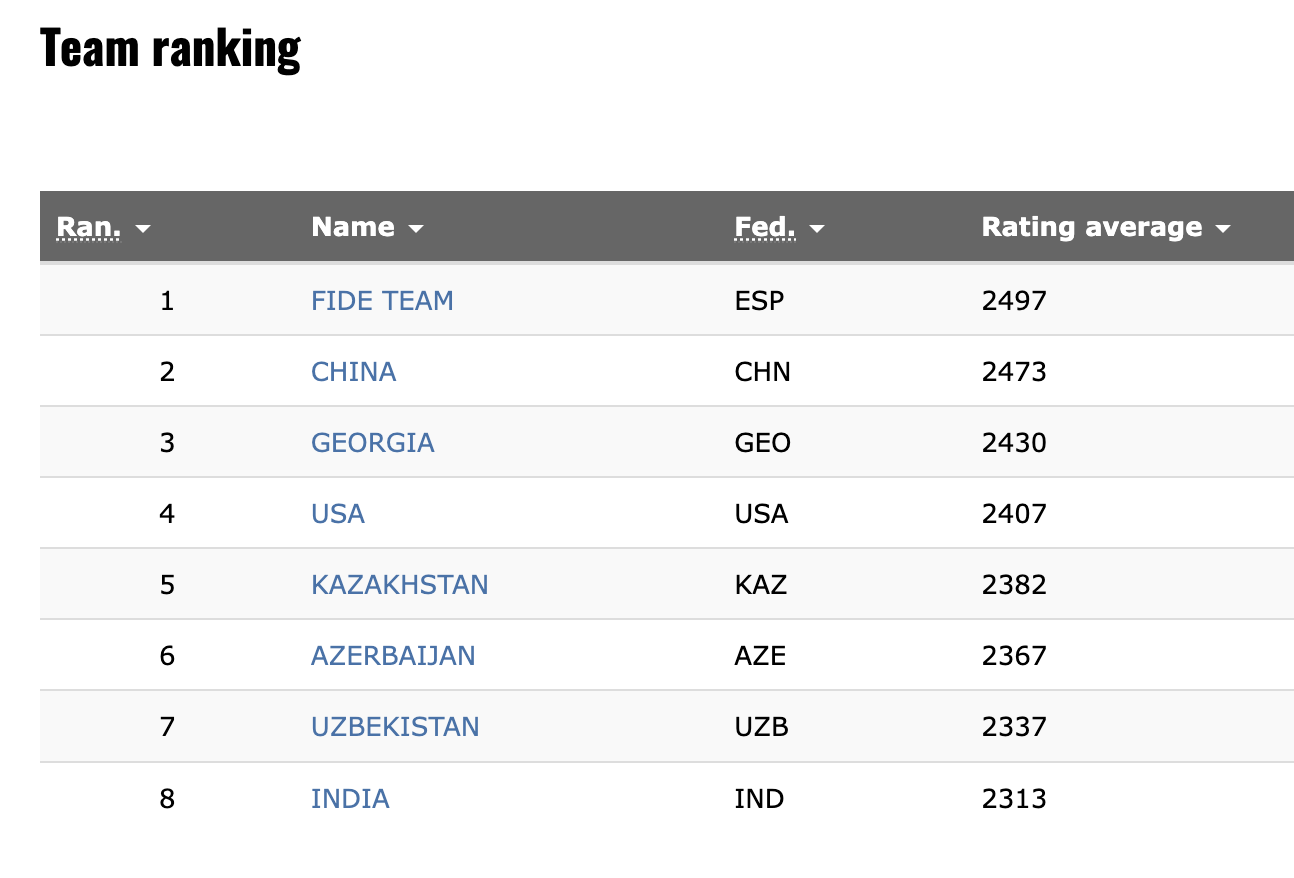The height and width of the screenshot is (878, 1294).
Task: Select the UZBEKISTAN team link
Action: (395, 727)
